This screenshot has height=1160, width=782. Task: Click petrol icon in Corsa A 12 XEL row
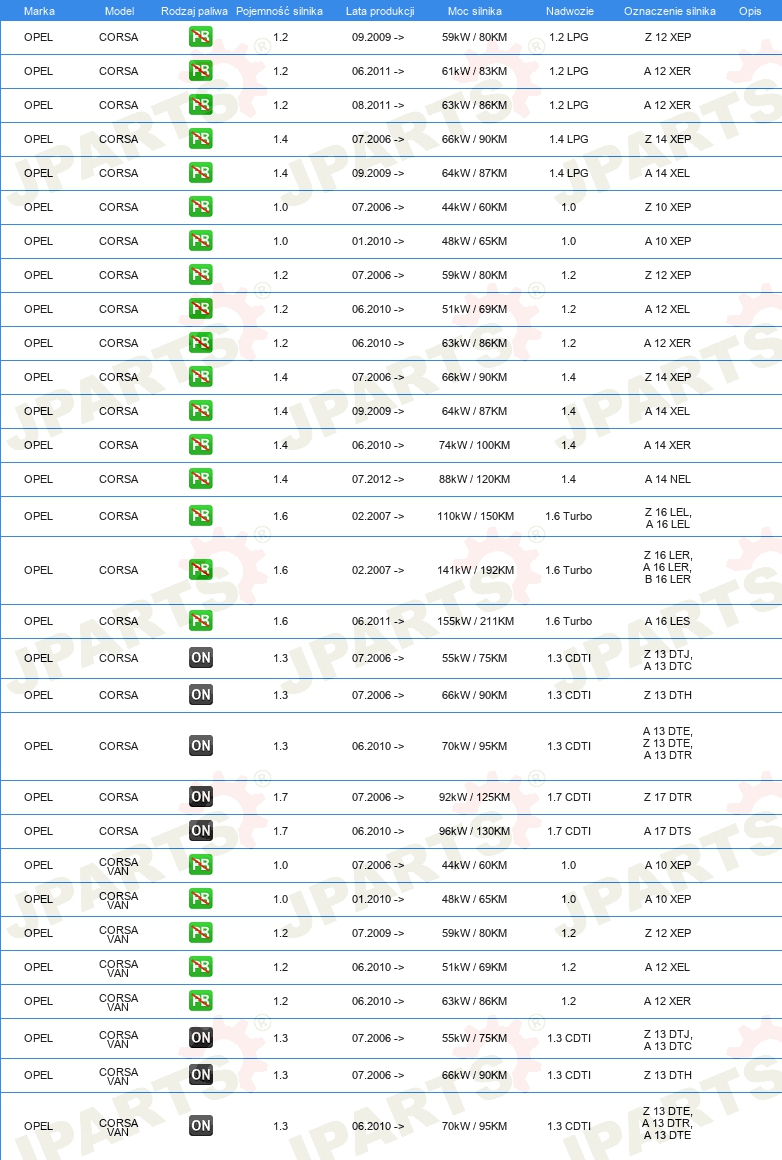pyautogui.click(x=200, y=309)
